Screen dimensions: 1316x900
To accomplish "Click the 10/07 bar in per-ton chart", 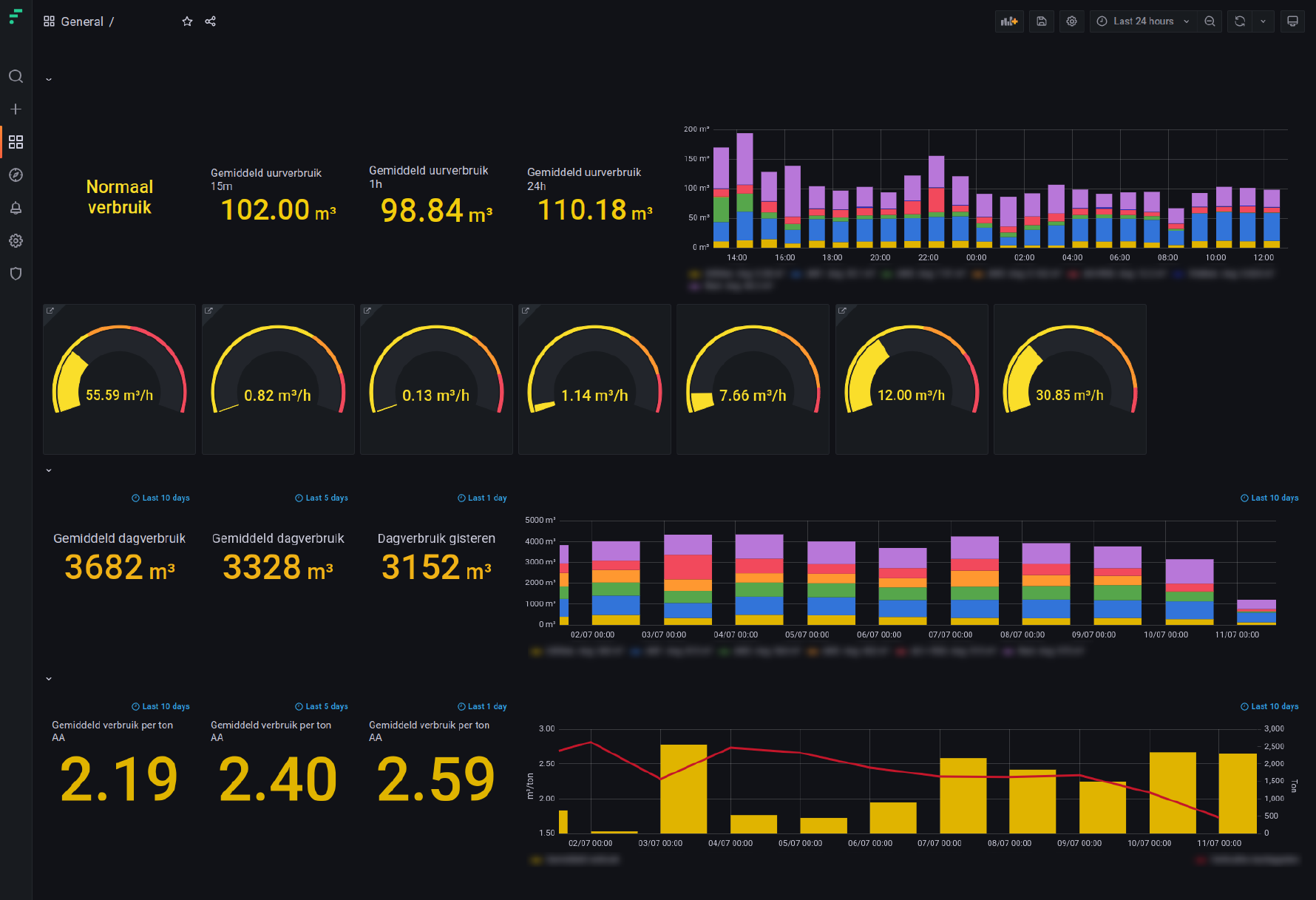I will tap(1173, 793).
